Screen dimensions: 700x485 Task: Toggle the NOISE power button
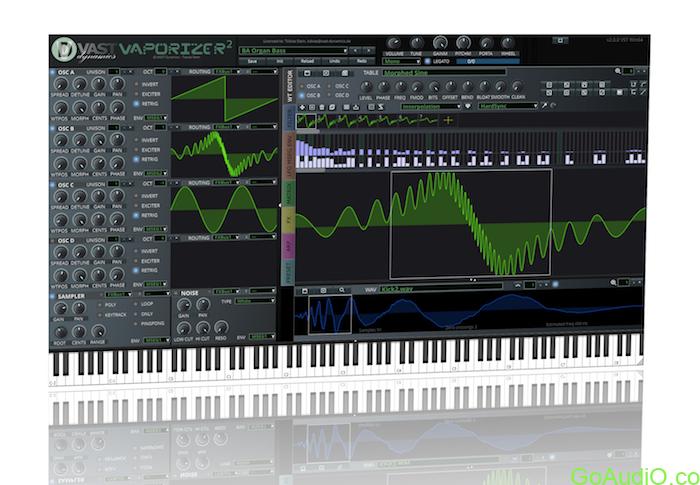click(x=175, y=293)
